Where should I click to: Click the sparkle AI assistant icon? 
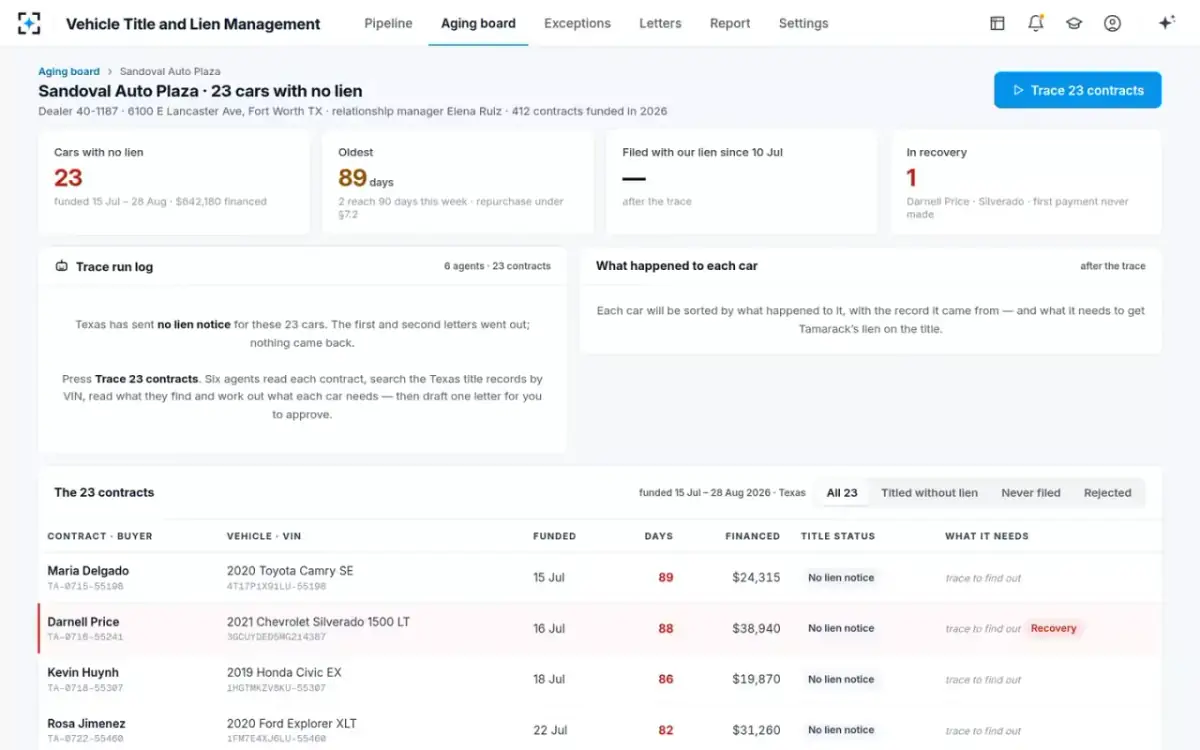1166,23
